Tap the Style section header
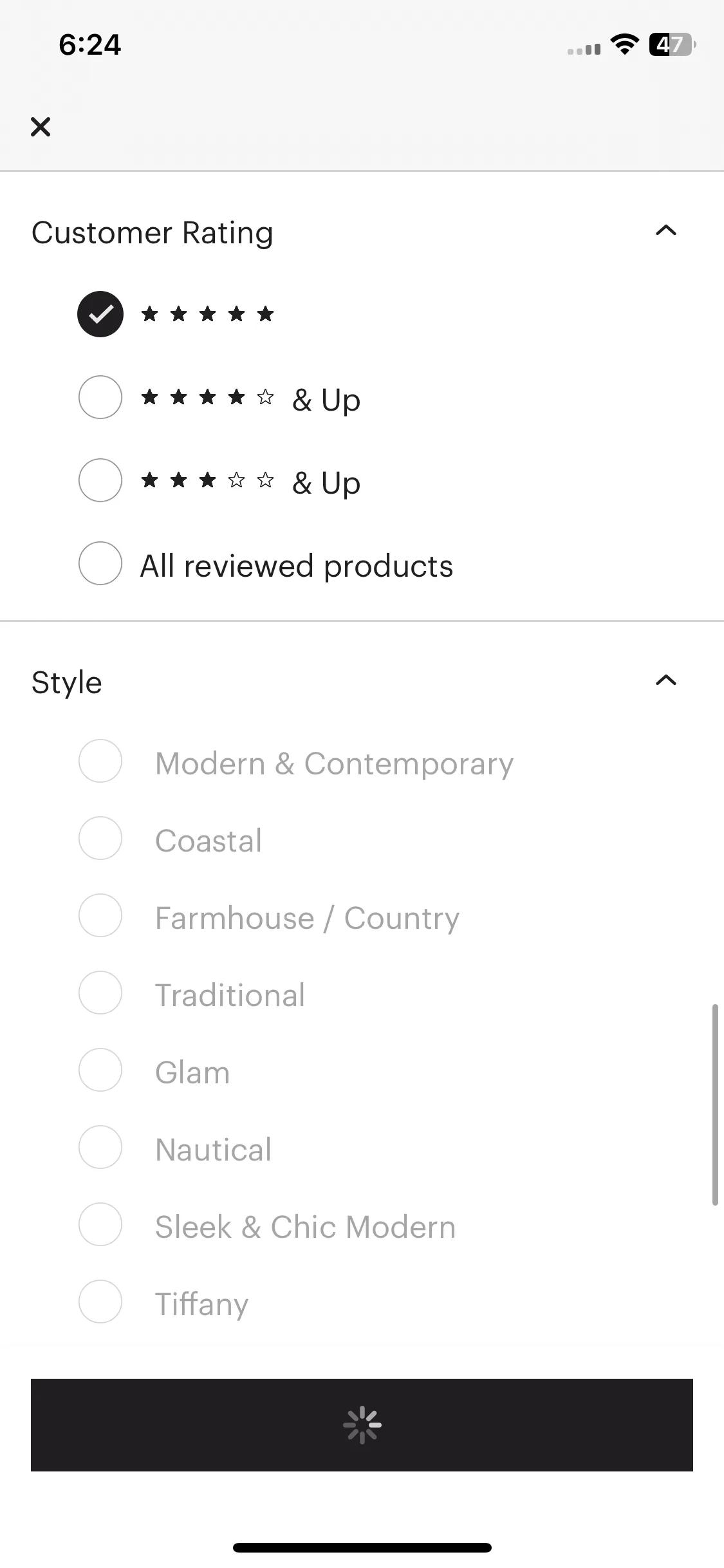This screenshot has width=724, height=1568. point(67,682)
